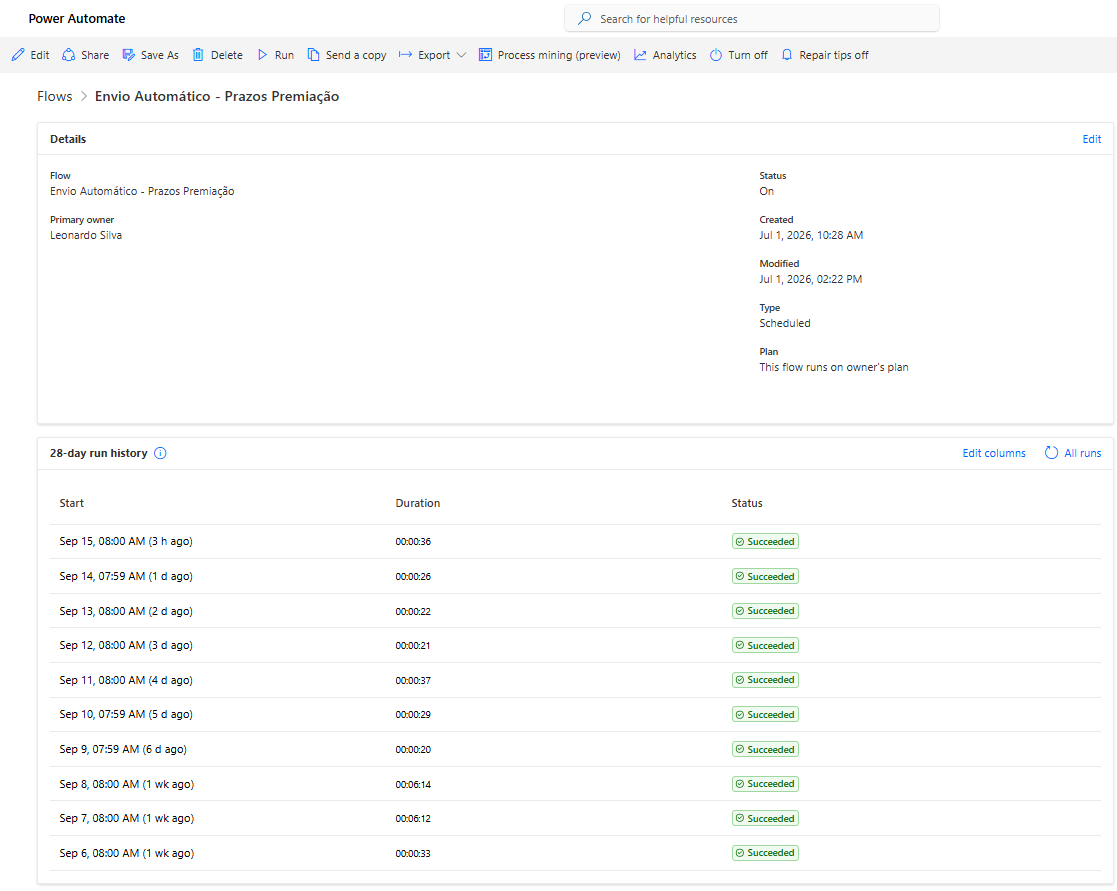This screenshot has width=1117, height=891.
Task: Click Succeeded badge for Sep 6 run
Action: point(765,853)
